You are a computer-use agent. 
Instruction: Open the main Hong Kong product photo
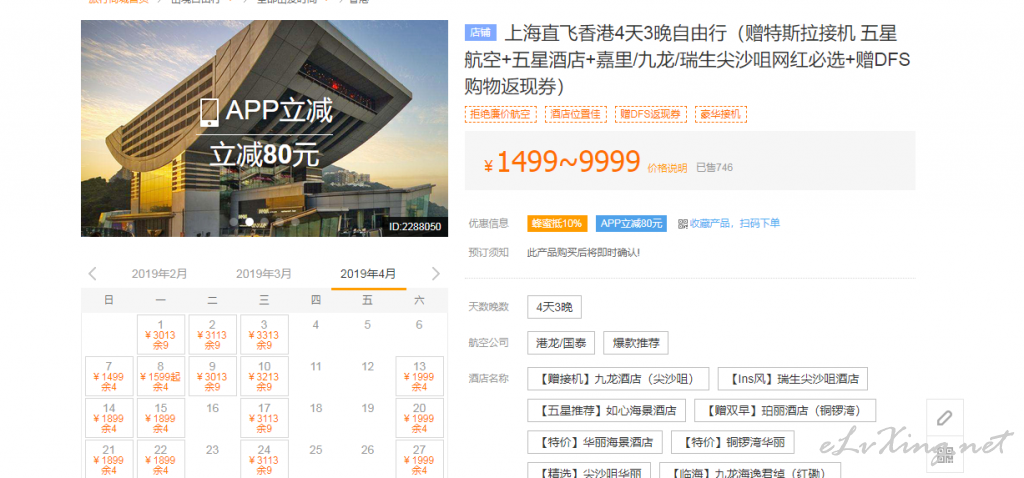pos(264,128)
